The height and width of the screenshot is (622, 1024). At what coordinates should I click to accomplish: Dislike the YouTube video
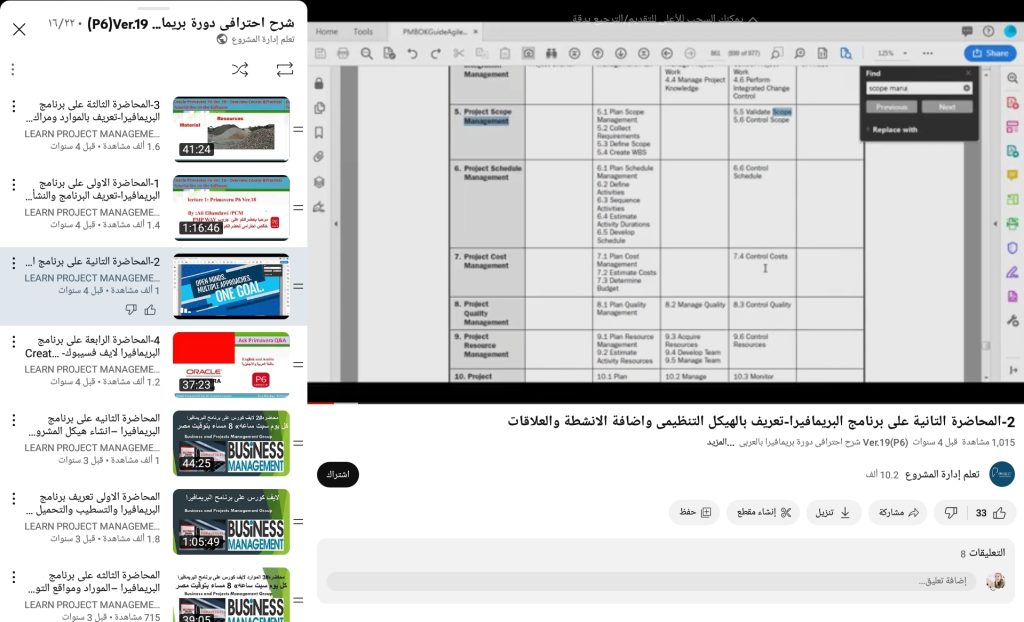pos(952,512)
